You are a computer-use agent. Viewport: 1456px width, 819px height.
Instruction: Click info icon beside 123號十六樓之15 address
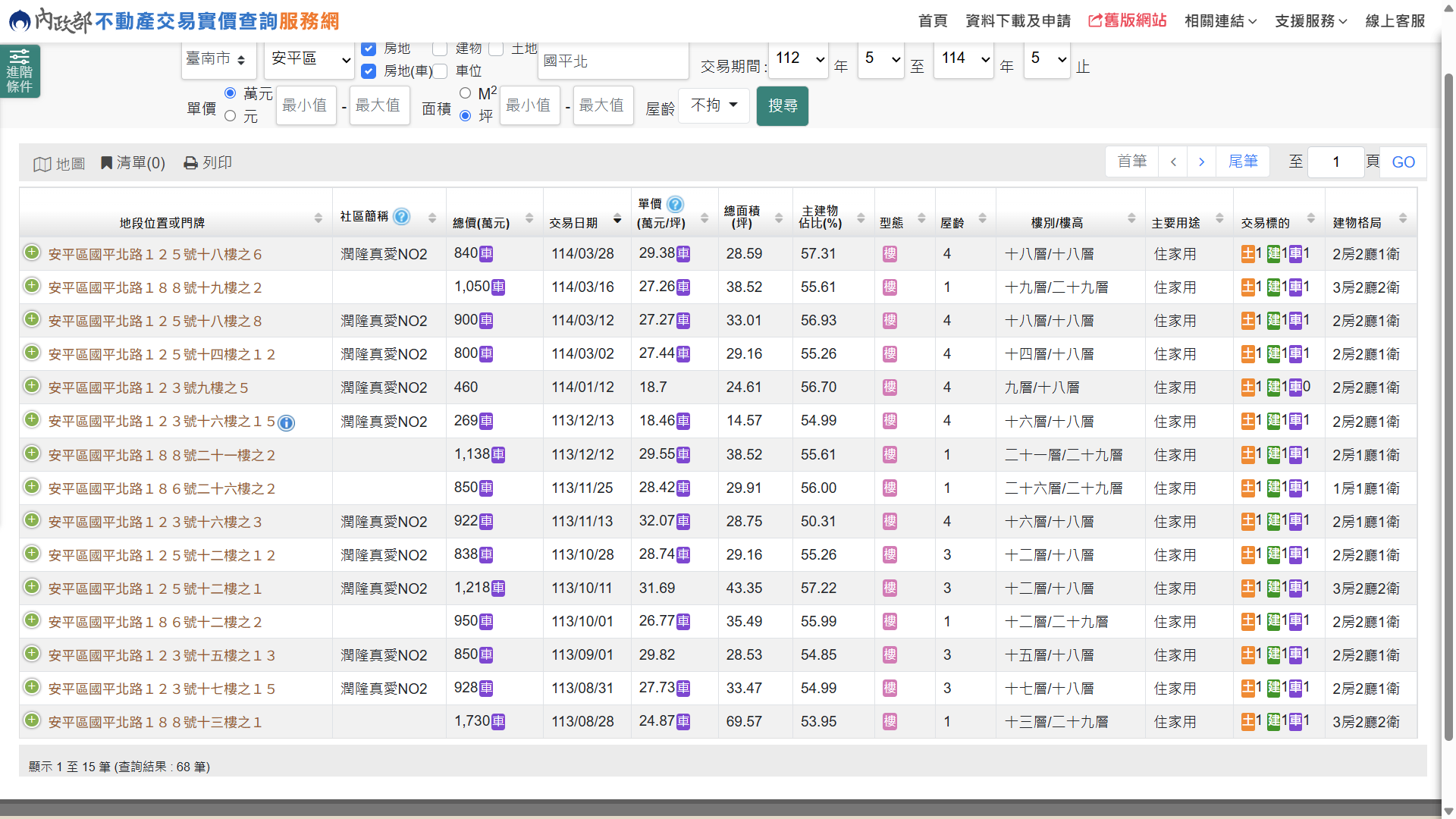coord(286,422)
